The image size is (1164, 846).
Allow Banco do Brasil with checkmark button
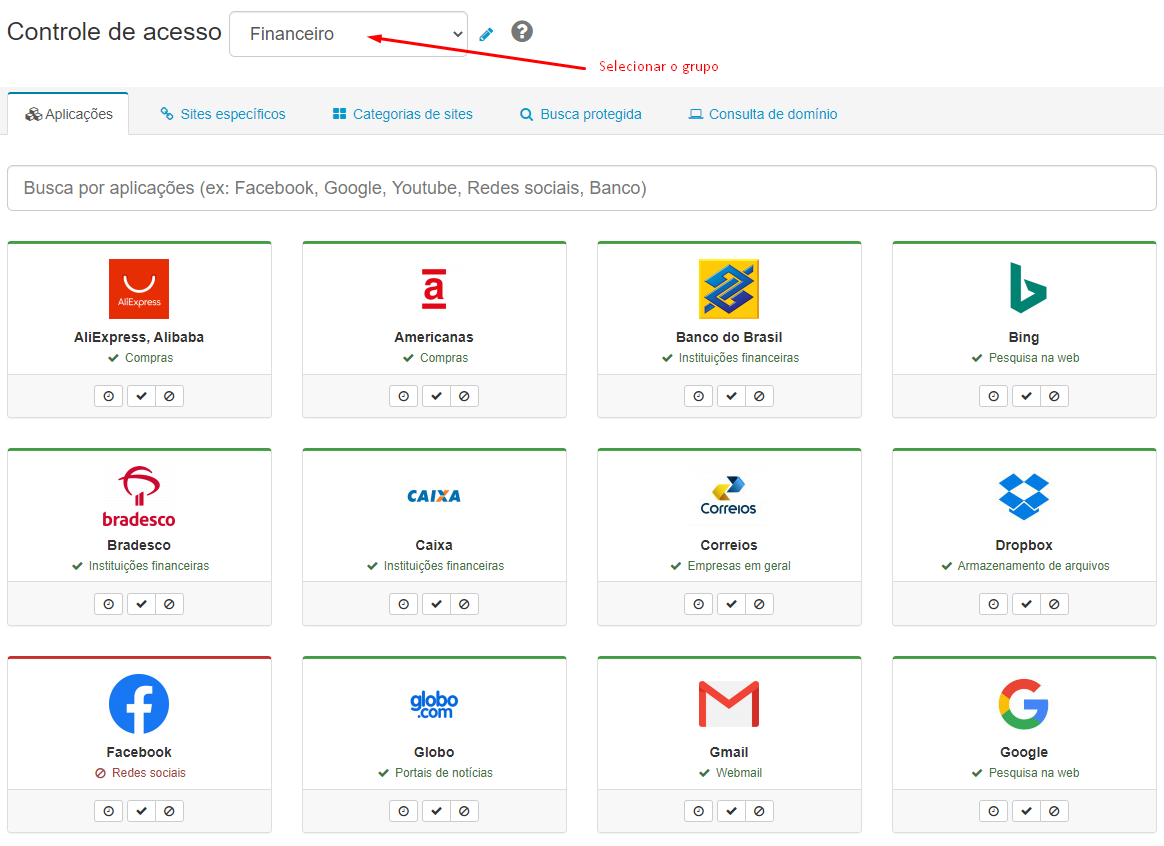[731, 396]
